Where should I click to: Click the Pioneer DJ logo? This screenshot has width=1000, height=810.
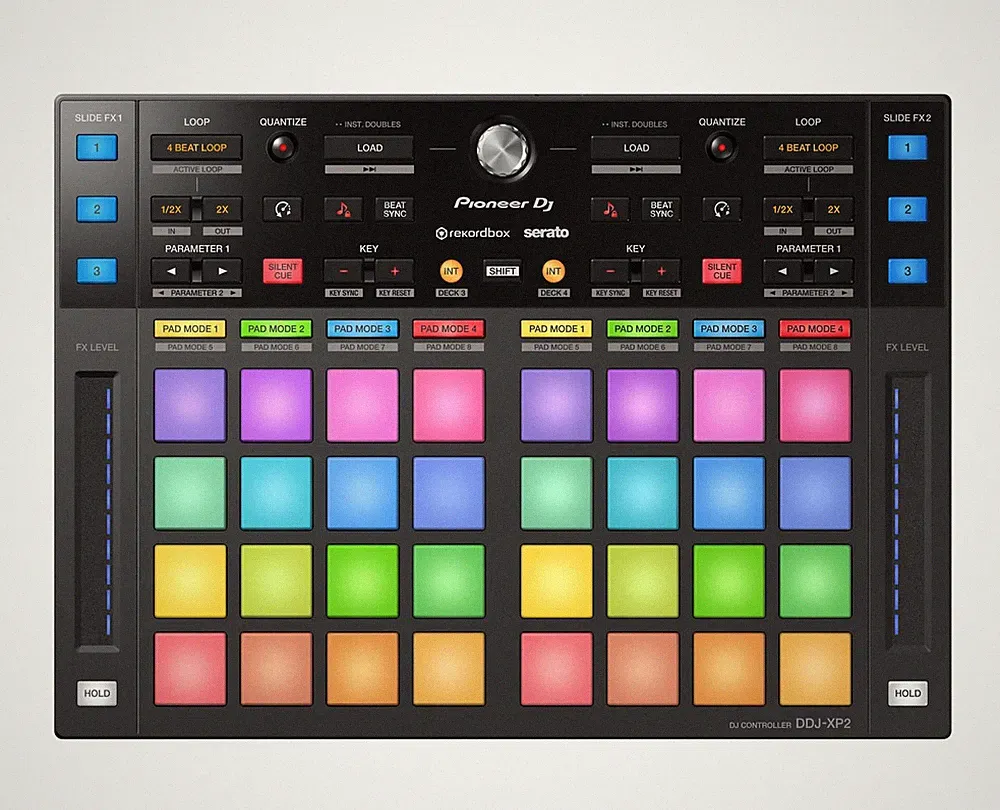(x=503, y=204)
